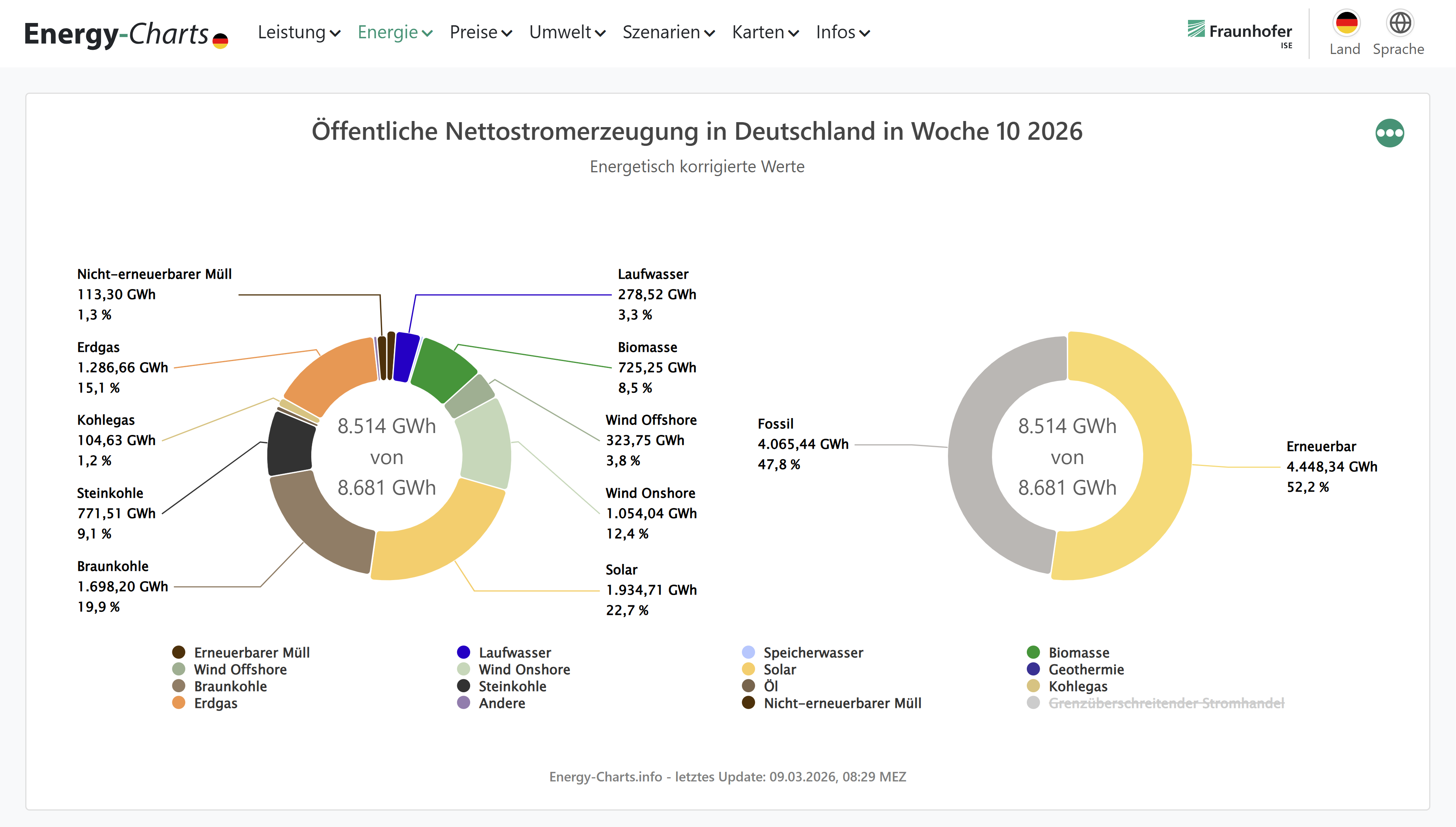Viewport: 1456px width, 827px height.
Task: Expand the Preise dropdown menu
Action: coord(480,33)
